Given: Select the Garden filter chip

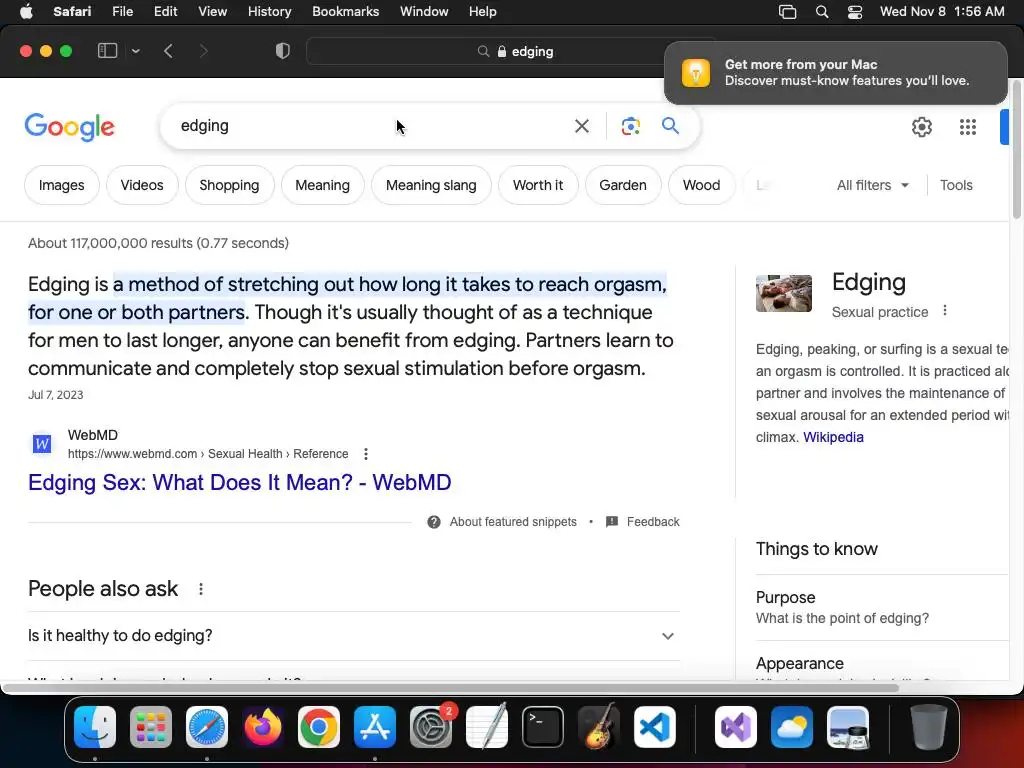Looking at the screenshot, I should coord(623,185).
